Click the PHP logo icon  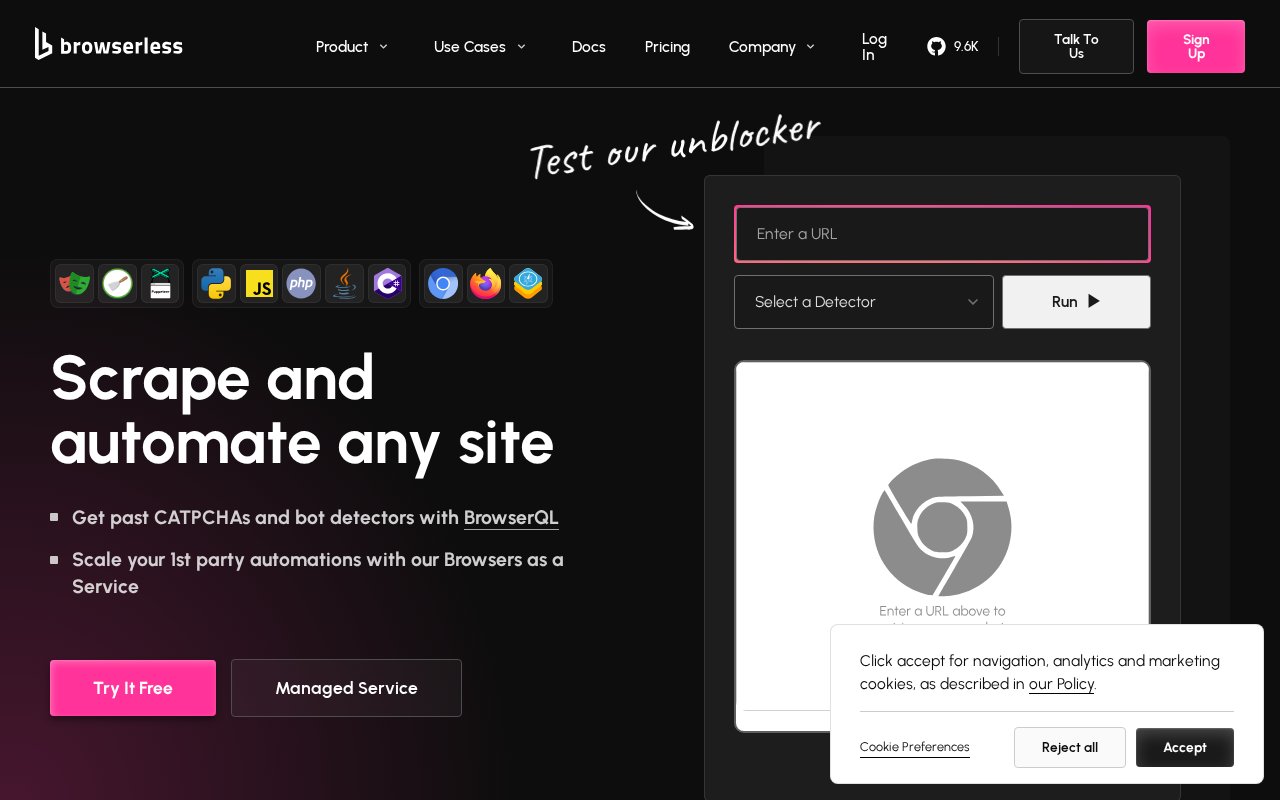[x=301, y=284]
